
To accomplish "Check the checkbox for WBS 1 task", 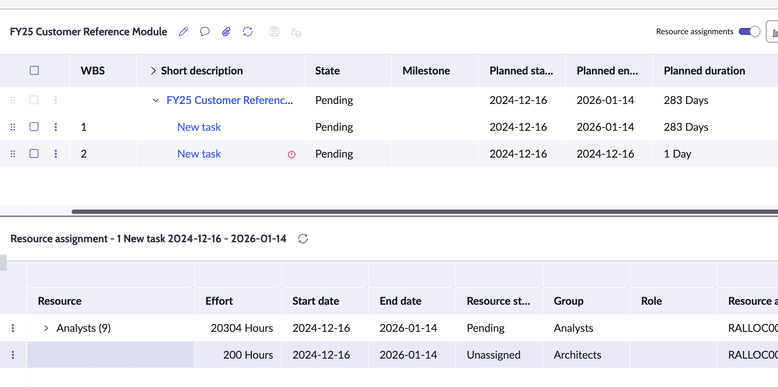I will tap(34, 127).
